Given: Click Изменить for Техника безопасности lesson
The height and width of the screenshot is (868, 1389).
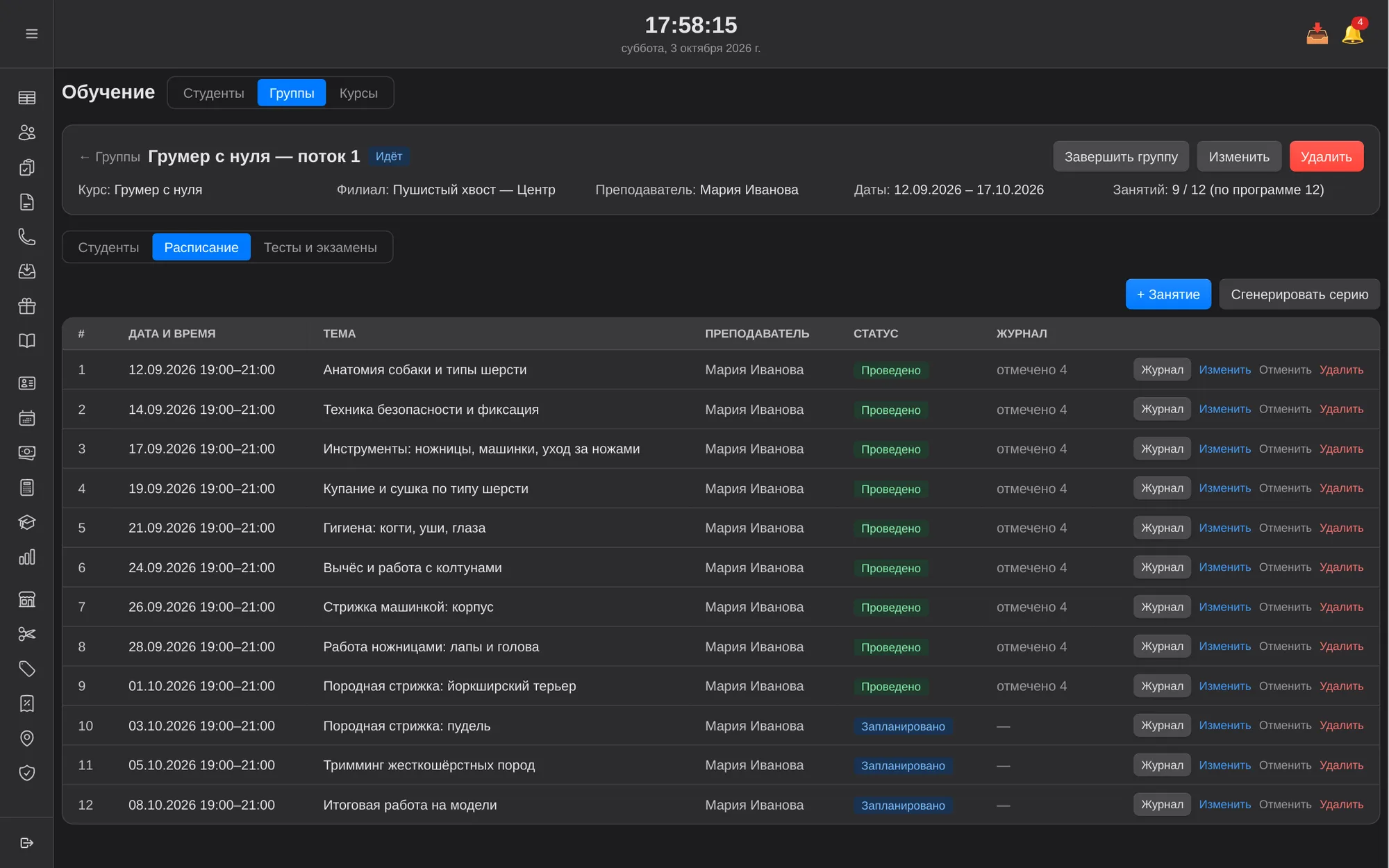Looking at the screenshot, I should pyautogui.click(x=1224, y=410).
